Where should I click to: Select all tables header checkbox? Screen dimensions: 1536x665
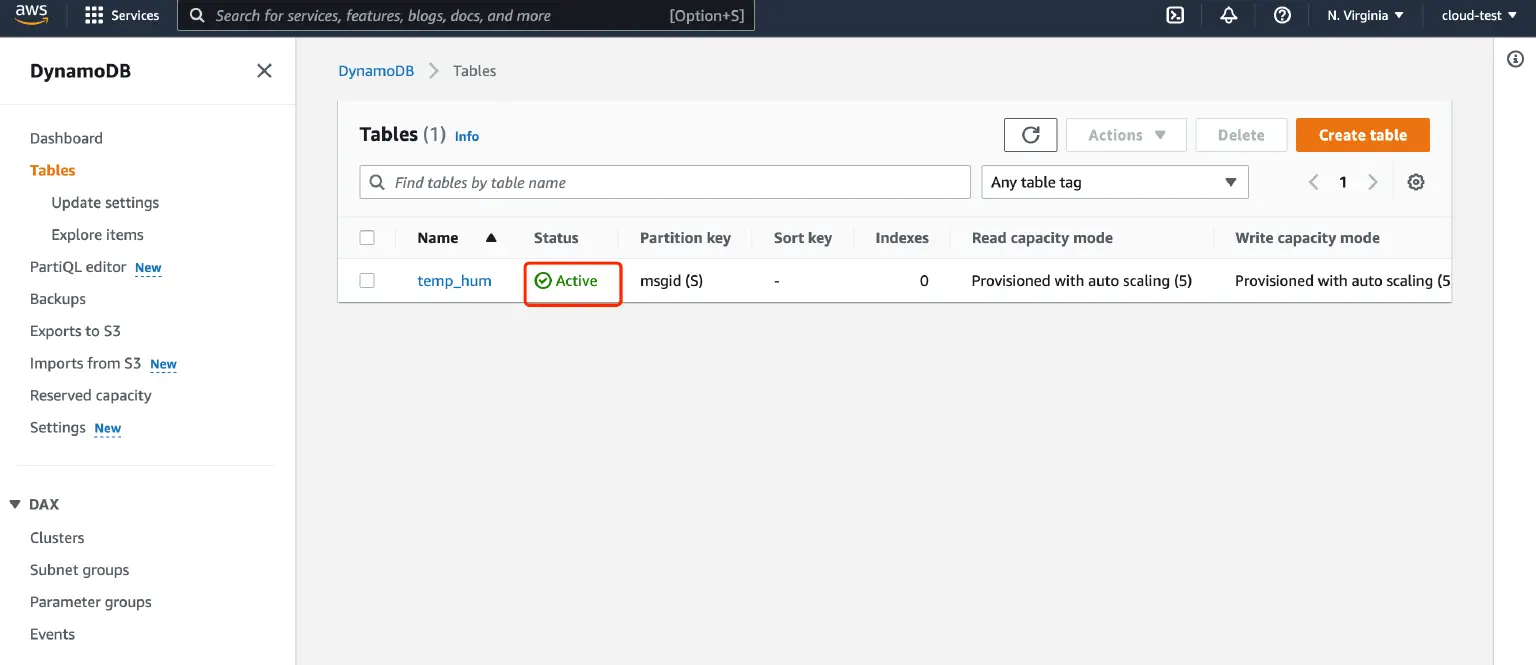coord(367,238)
